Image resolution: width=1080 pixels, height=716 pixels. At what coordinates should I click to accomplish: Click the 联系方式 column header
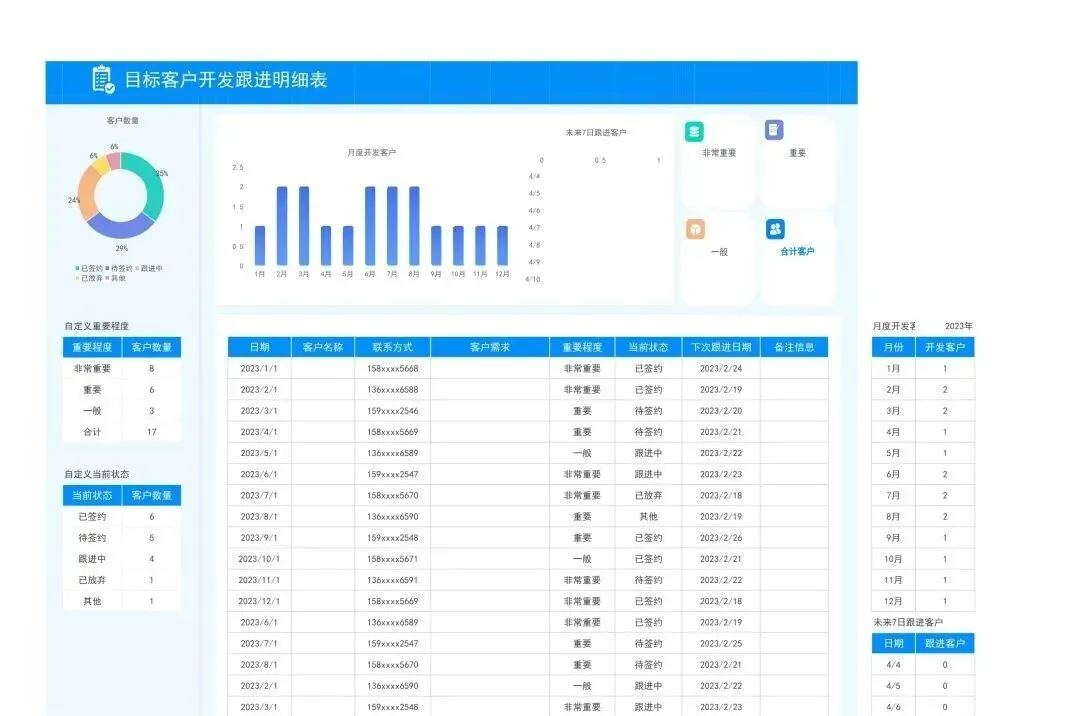tap(393, 347)
